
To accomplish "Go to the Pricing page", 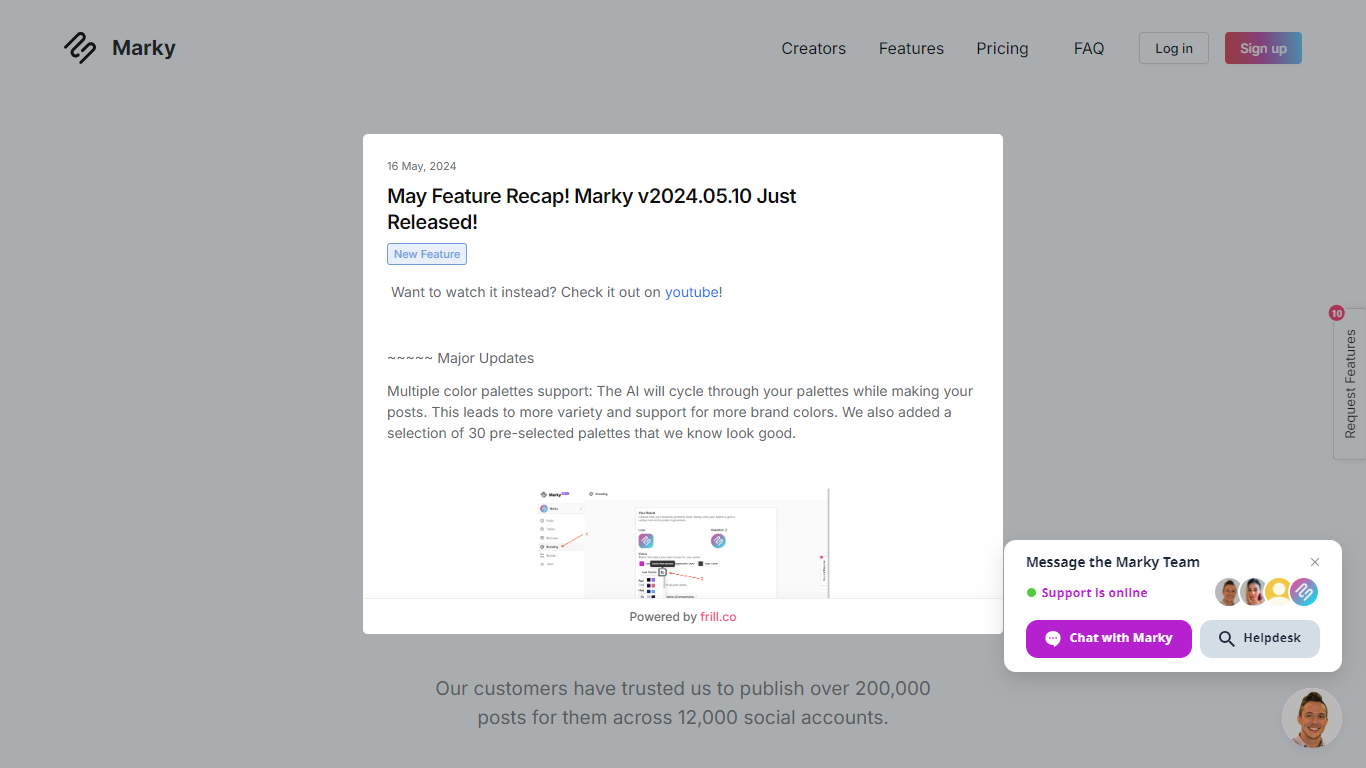I will [1002, 48].
